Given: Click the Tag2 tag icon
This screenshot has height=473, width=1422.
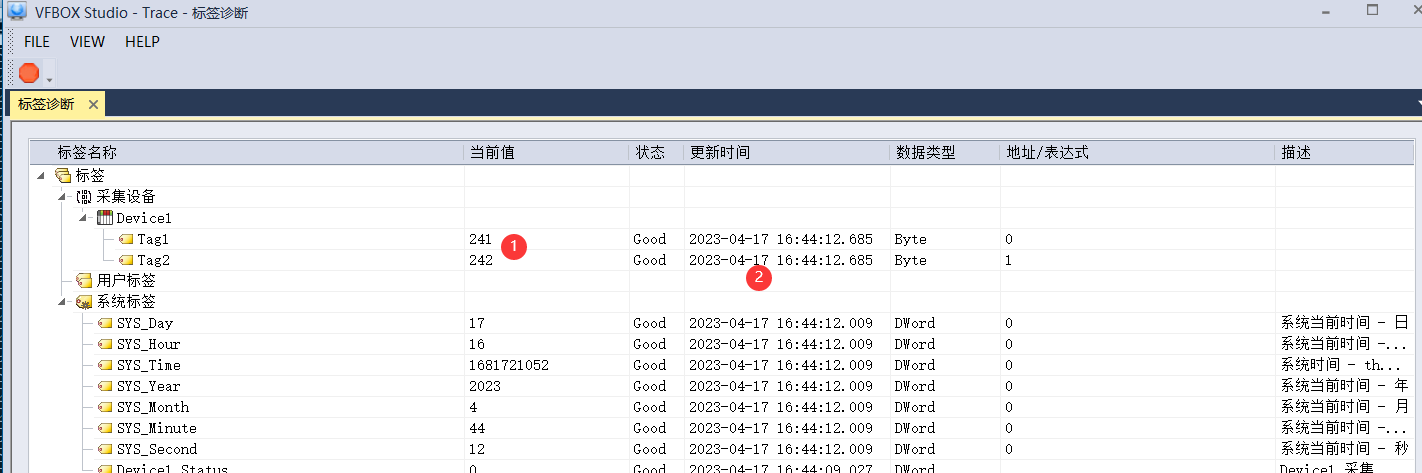Looking at the screenshot, I should [x=126, y=260].
